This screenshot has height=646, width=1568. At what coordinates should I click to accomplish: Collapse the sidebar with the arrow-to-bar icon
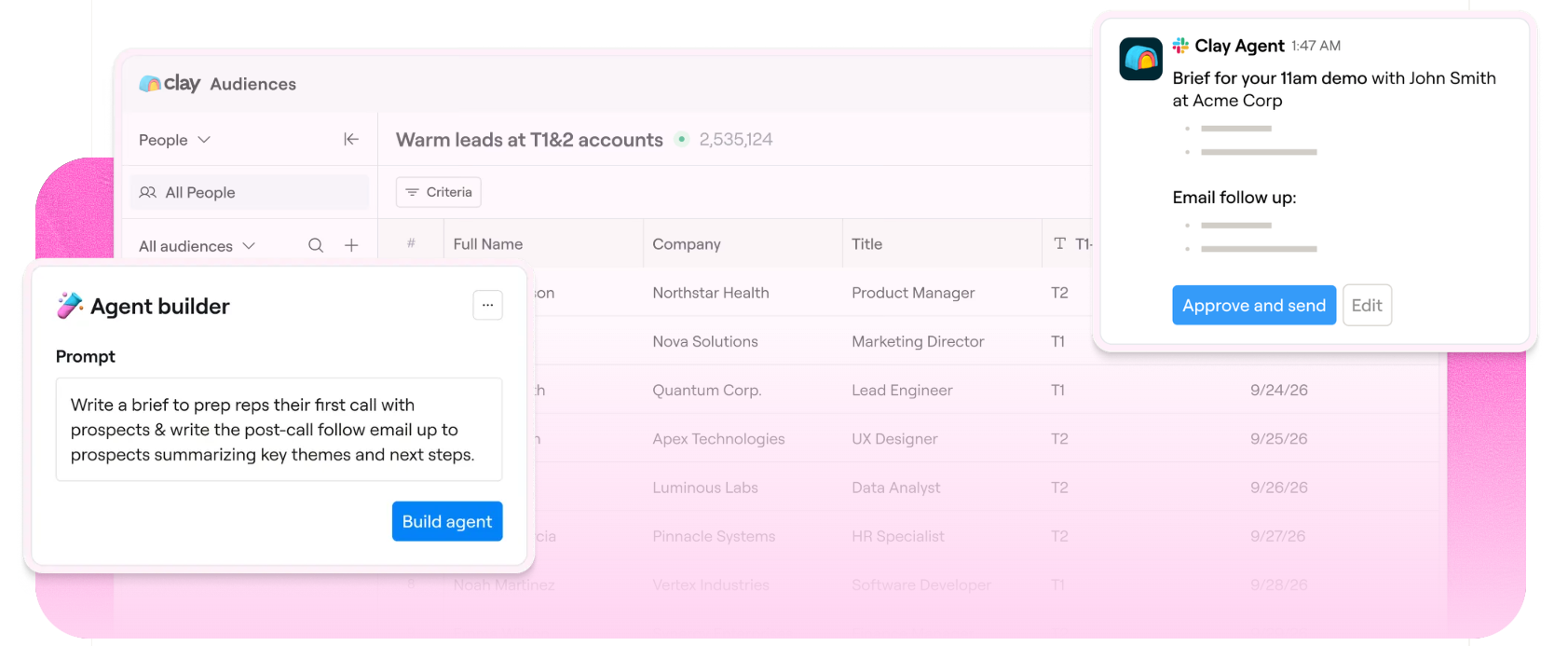click(x=351, y=139)
